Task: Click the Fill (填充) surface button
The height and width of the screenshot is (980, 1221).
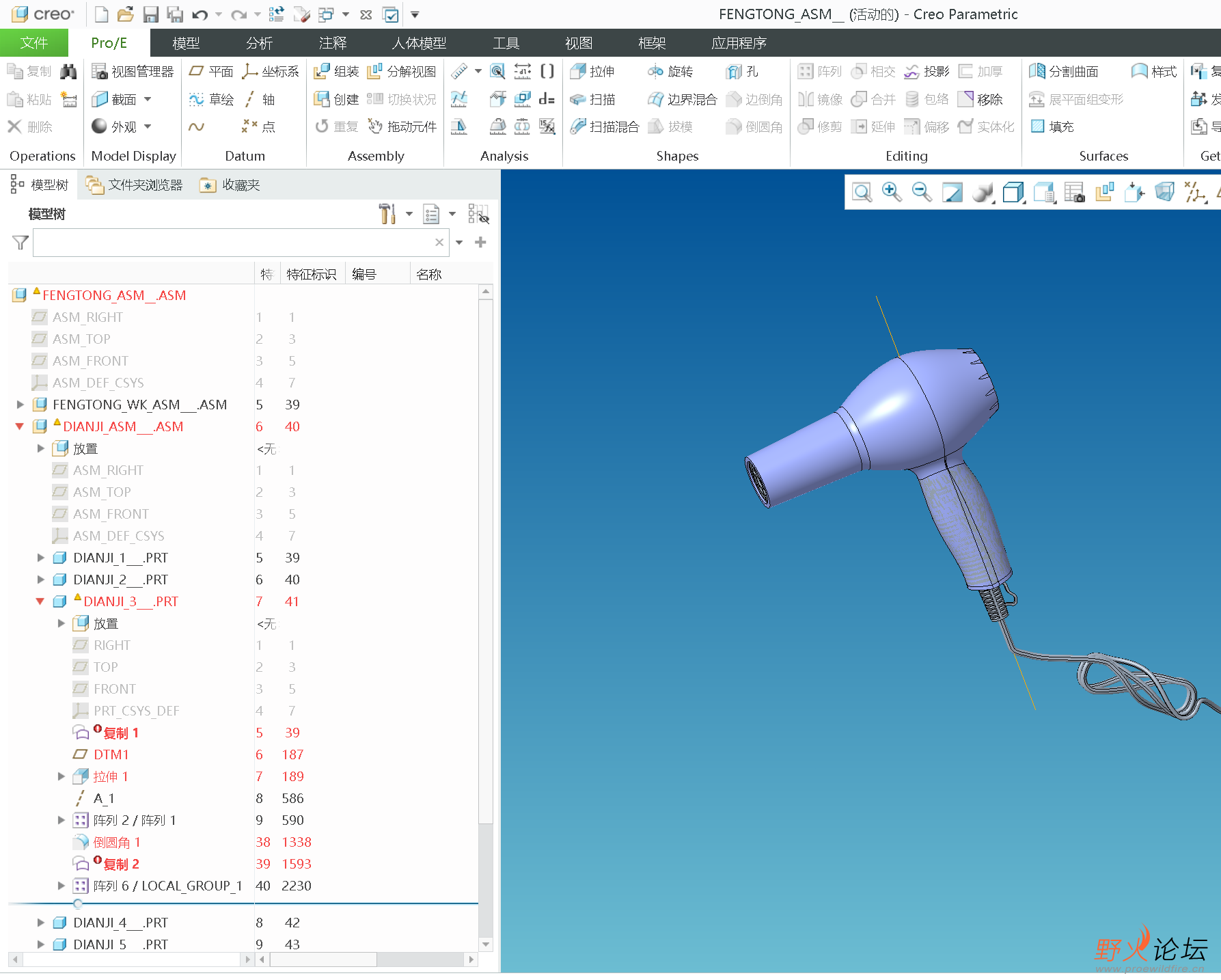Action: point(1038,127)
